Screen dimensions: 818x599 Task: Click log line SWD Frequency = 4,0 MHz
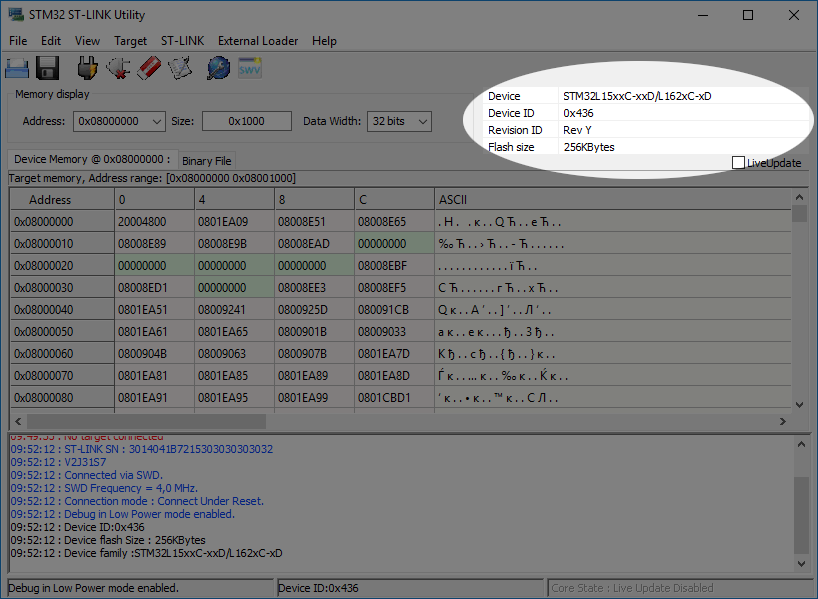pyautogui.click(x=104, y=488)
